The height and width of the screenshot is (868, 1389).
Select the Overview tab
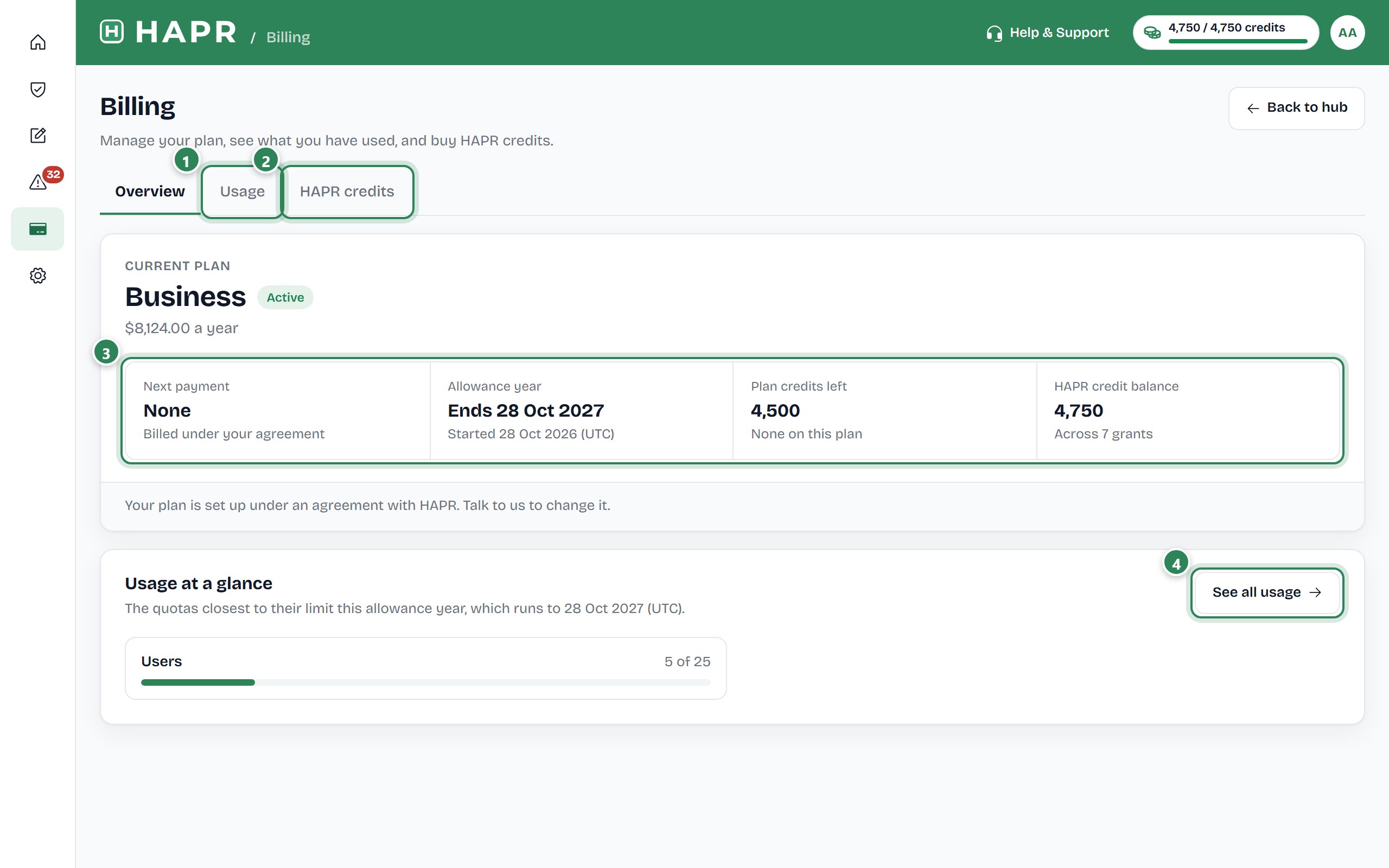(x=150, y=191)
